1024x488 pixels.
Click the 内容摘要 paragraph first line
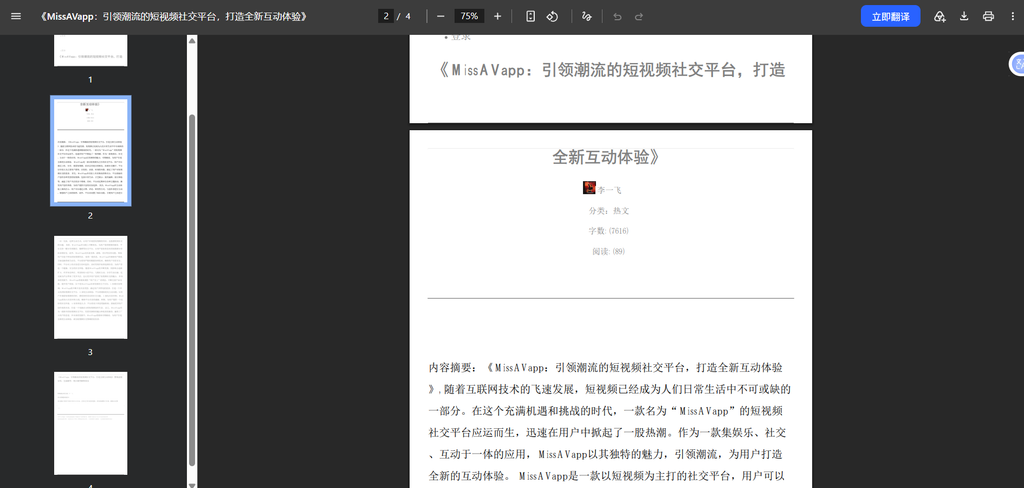606,368
